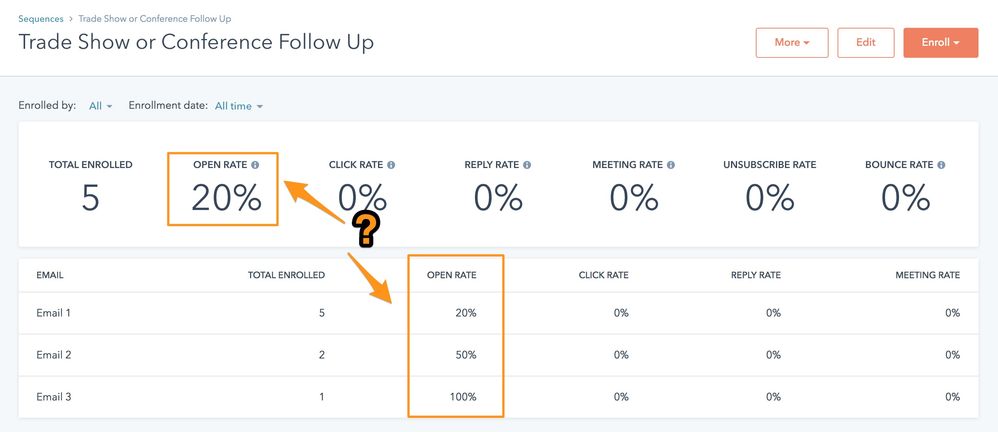Image resolution: width=998 pixels, height=432 pixels.
Task: Expand the Enroll dropdown button
Action: point(941,43)
